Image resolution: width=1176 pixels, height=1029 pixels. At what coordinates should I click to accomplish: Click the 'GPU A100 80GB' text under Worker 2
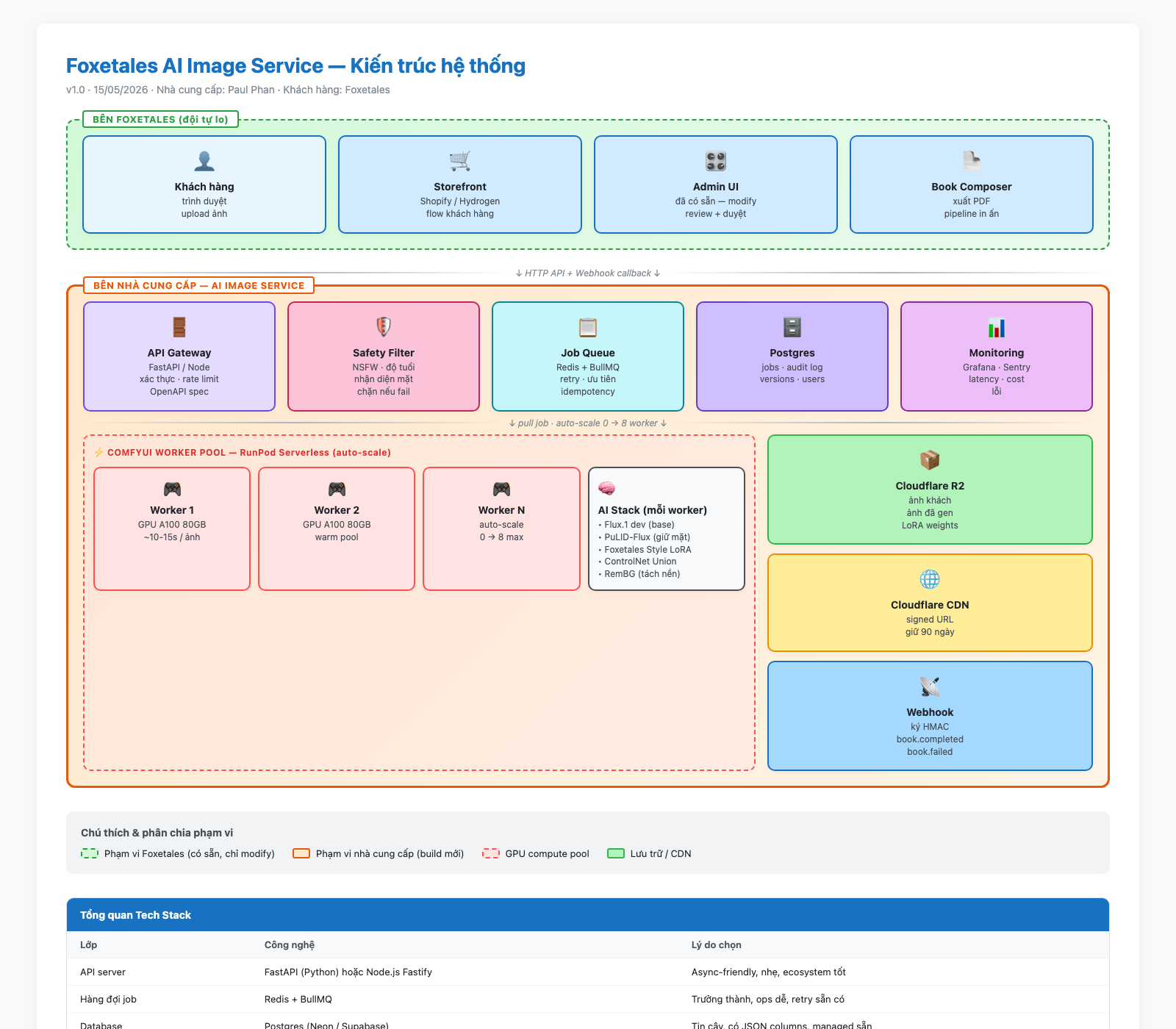coord(337,525)
